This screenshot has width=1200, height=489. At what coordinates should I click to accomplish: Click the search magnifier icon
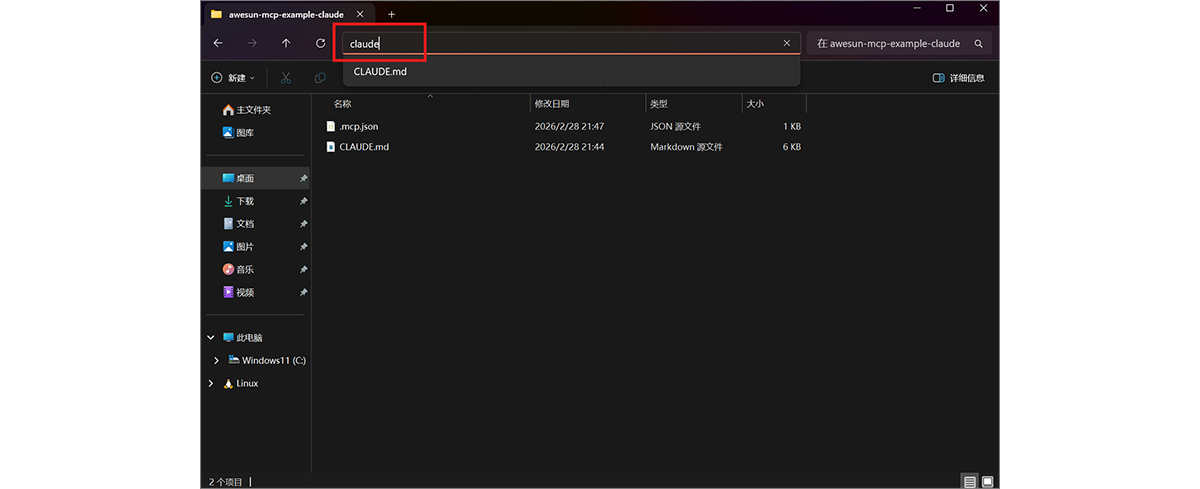tap(978, 44)
